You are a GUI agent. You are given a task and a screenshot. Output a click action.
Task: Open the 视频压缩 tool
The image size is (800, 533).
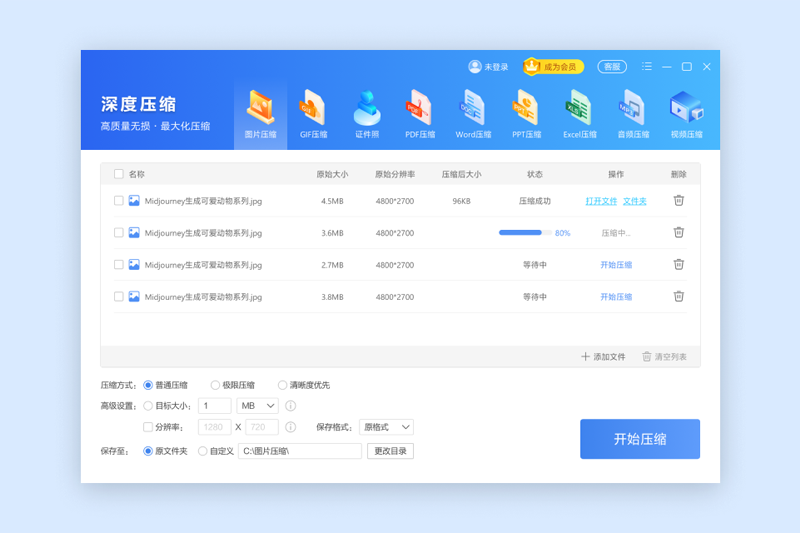coord(686,113)
